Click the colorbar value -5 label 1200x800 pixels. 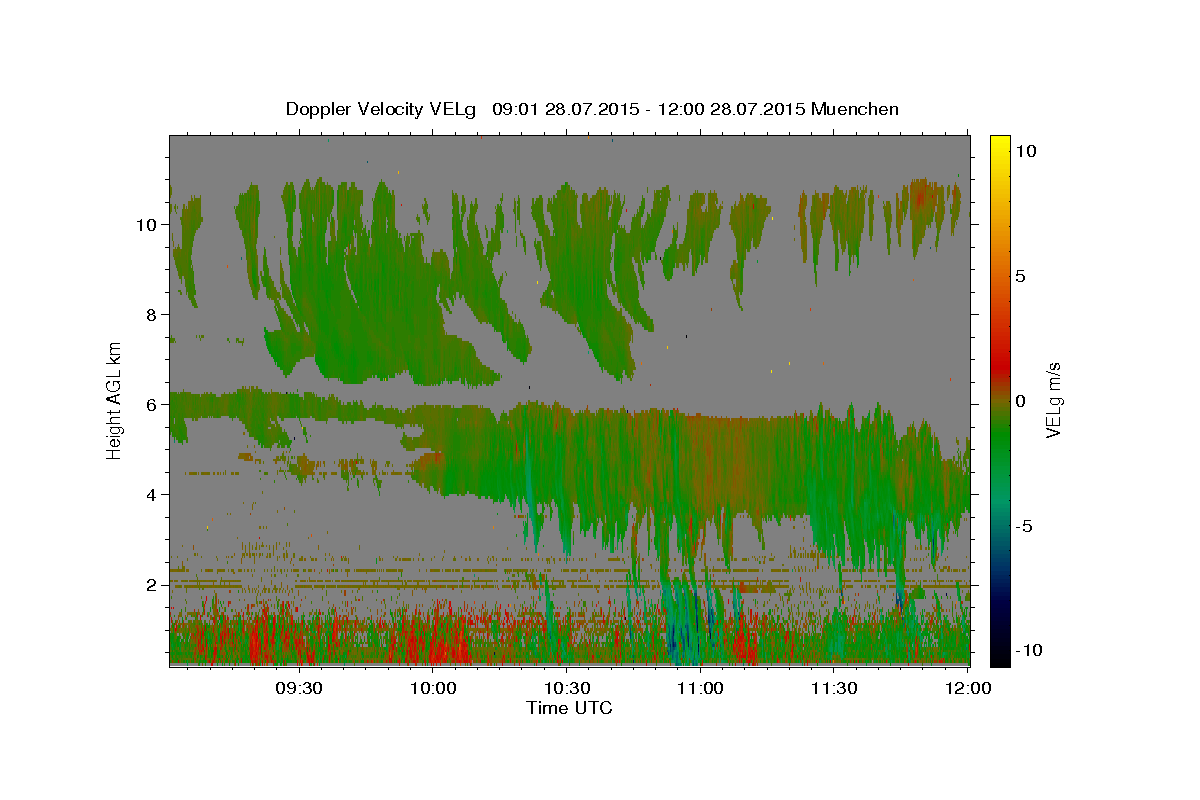click(1023, 525)
